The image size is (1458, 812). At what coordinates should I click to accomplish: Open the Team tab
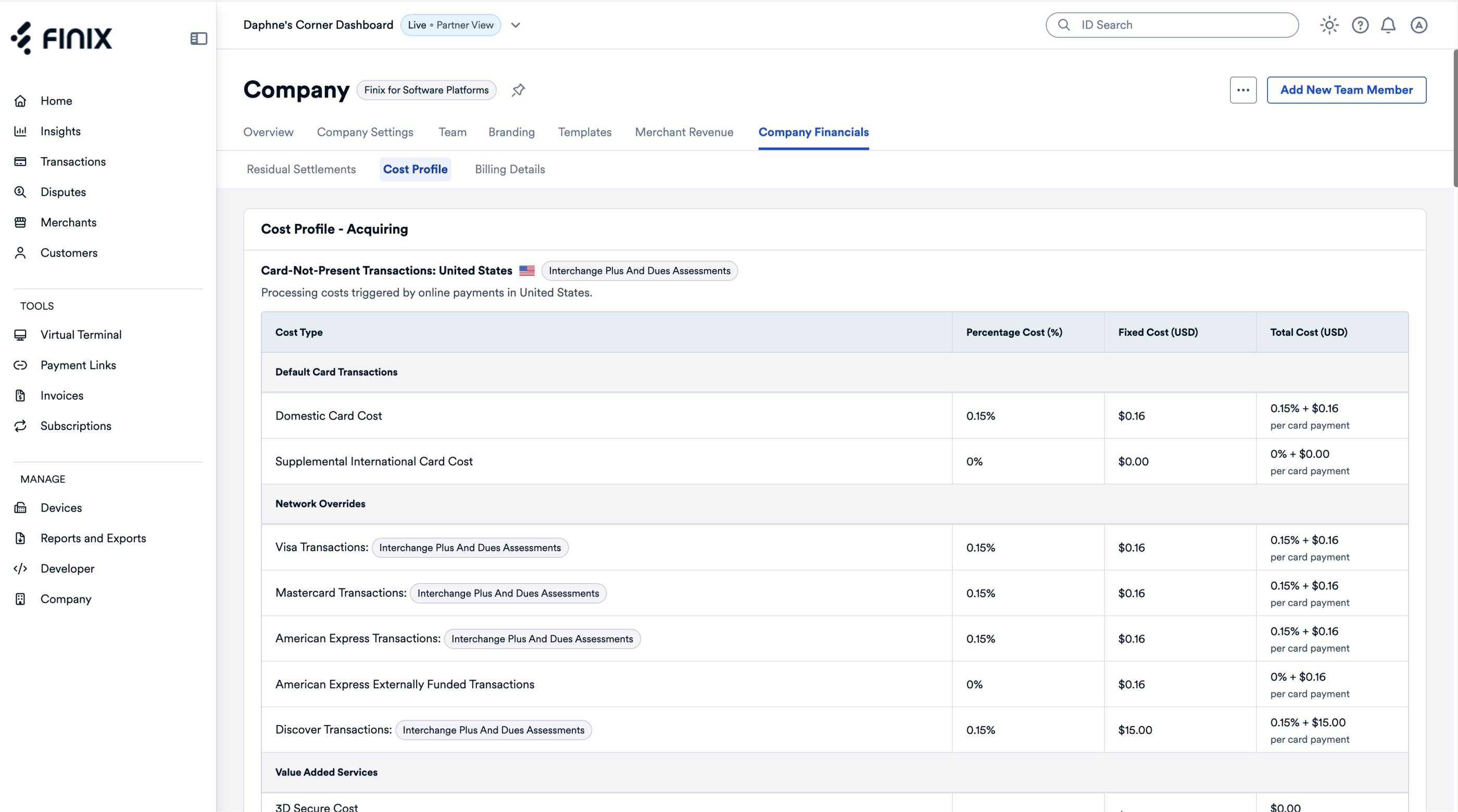[452, 132]
